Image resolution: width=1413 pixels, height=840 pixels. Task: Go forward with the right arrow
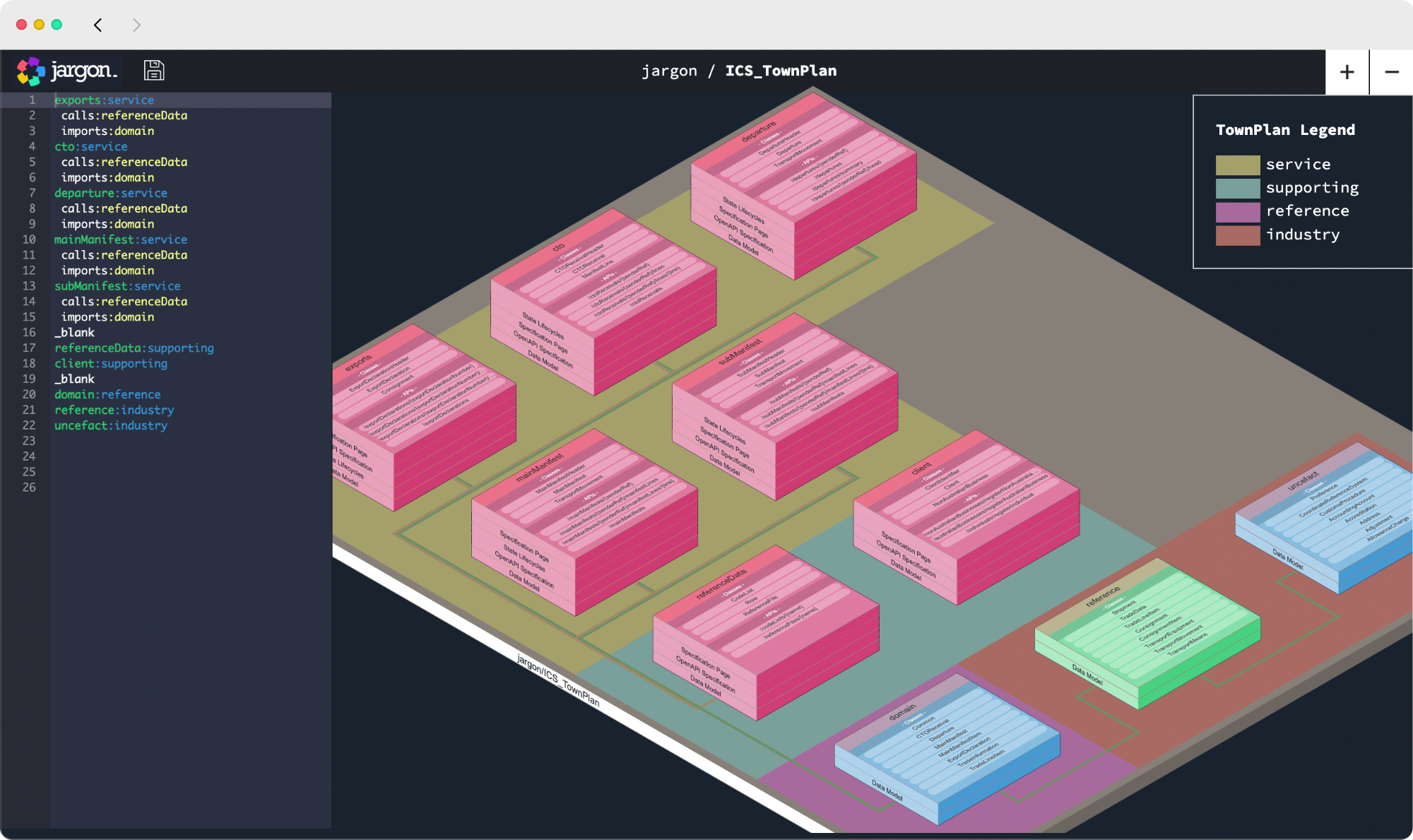[x=136, y=25]
